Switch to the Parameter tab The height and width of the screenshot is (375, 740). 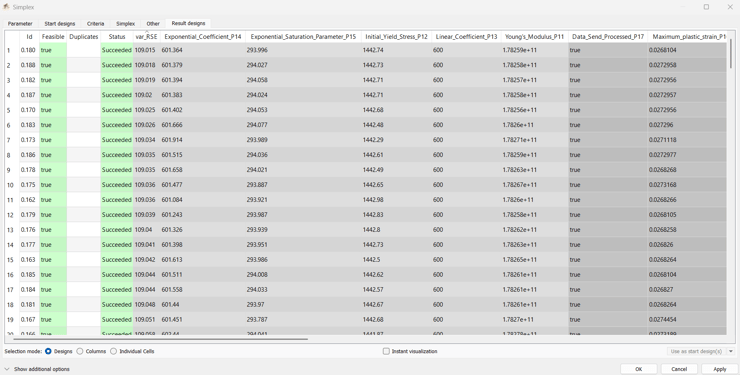pos(20,24)
